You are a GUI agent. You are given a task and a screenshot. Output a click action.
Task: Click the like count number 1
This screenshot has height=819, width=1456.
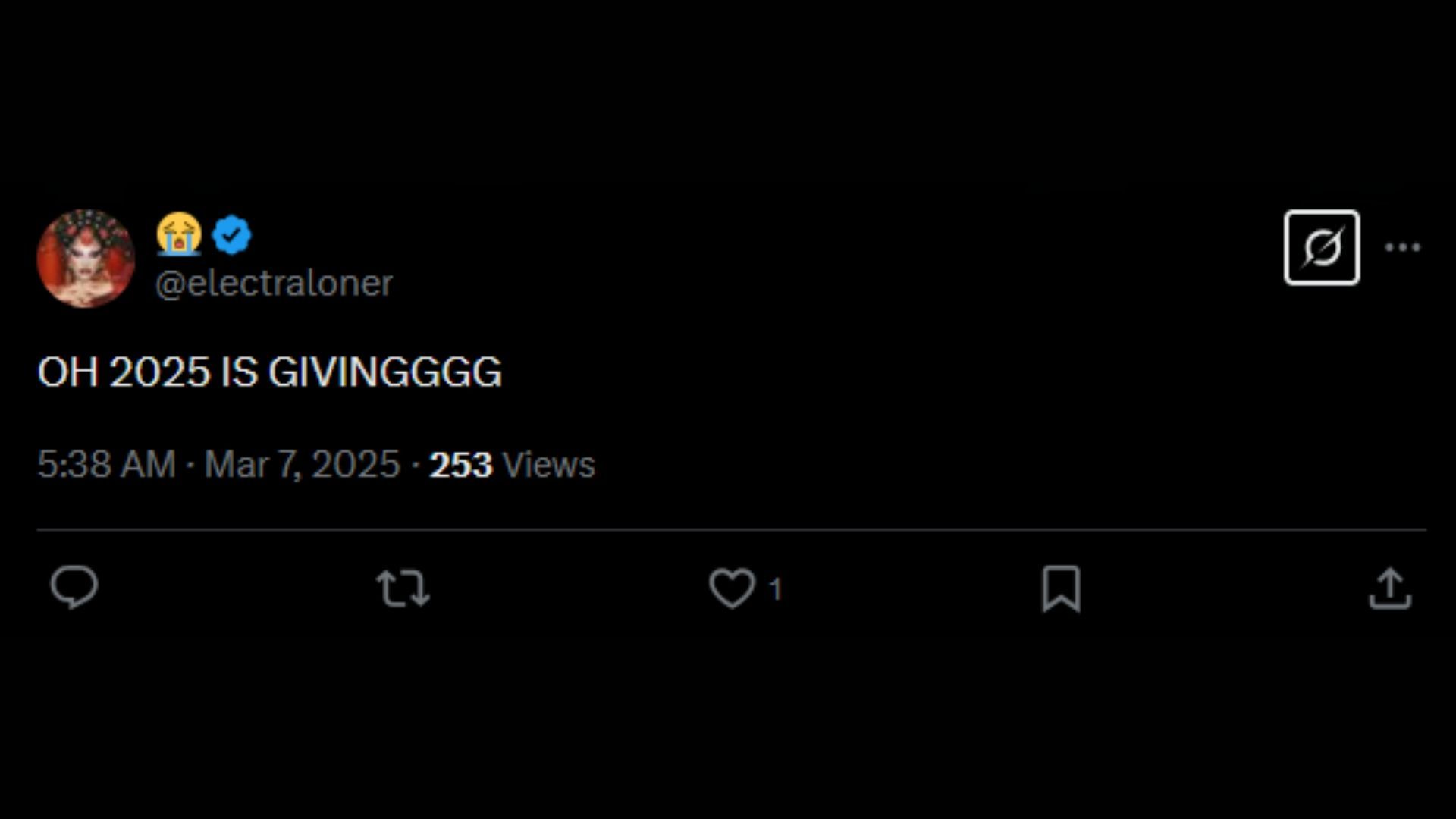point(775,589)
